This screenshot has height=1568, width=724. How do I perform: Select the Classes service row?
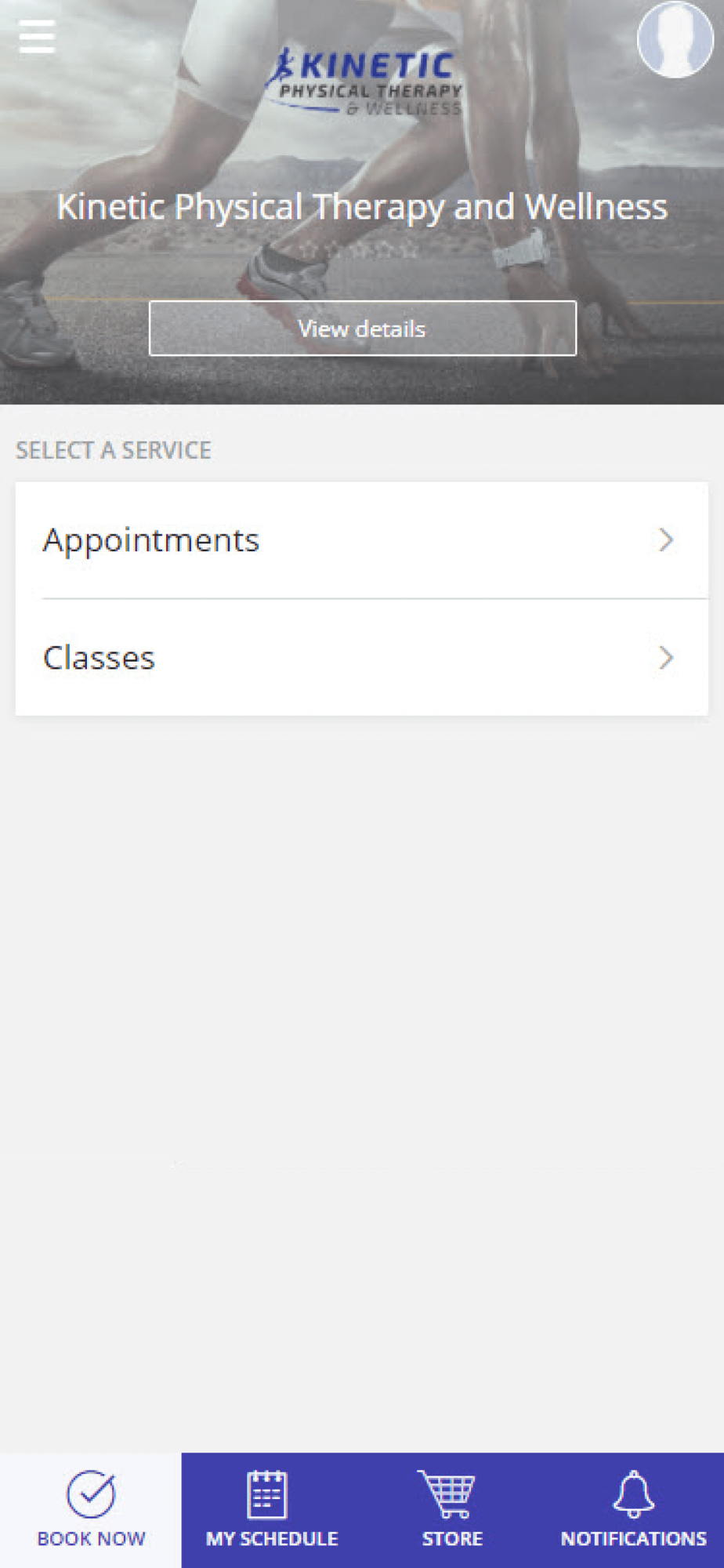[362, 658]
